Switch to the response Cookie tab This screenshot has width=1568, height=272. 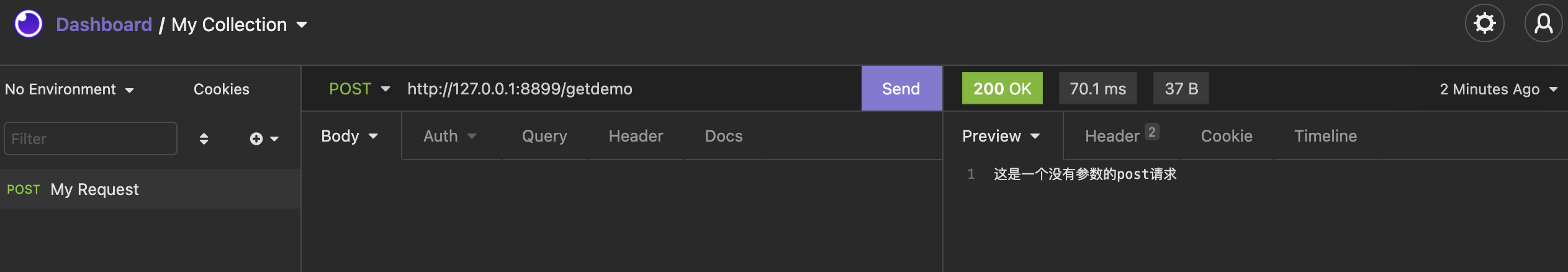tap(1226, 136)
